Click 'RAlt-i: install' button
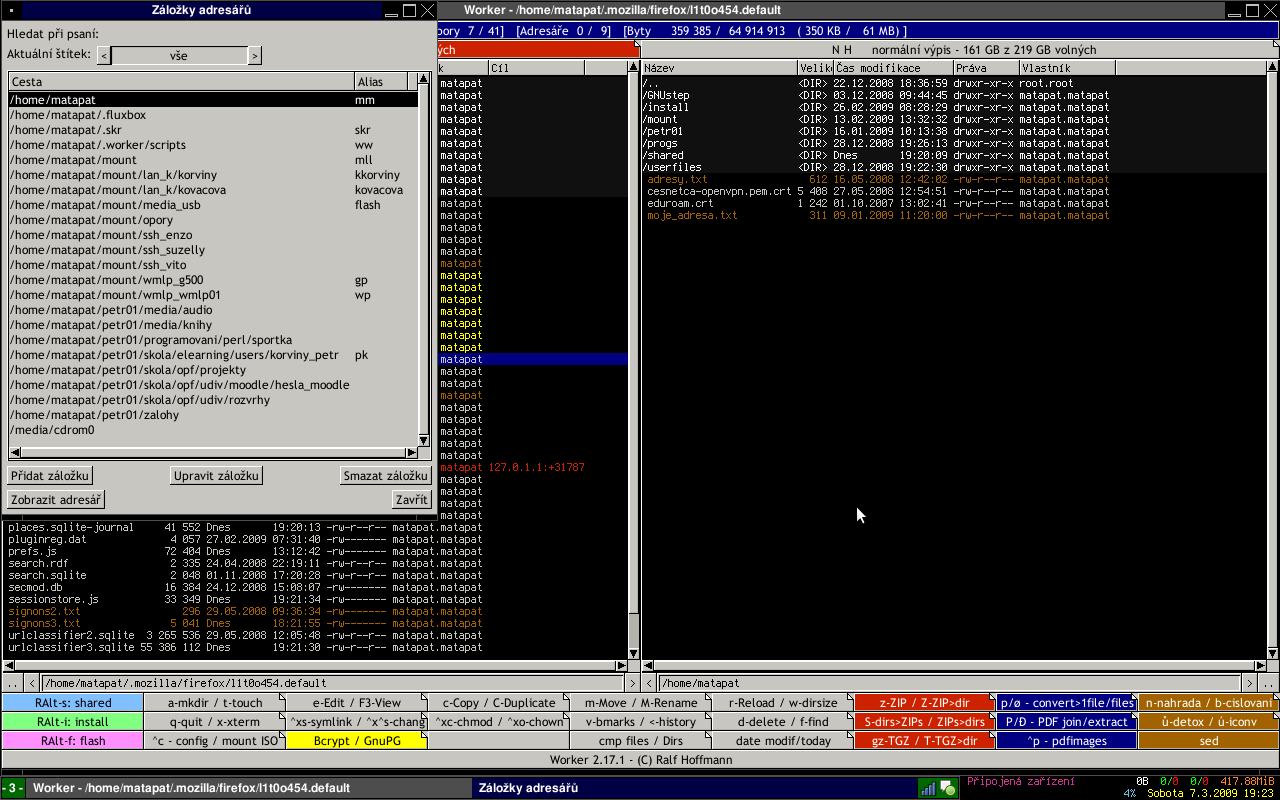Viewport: 1280px width, 800px height. point(72,722)
